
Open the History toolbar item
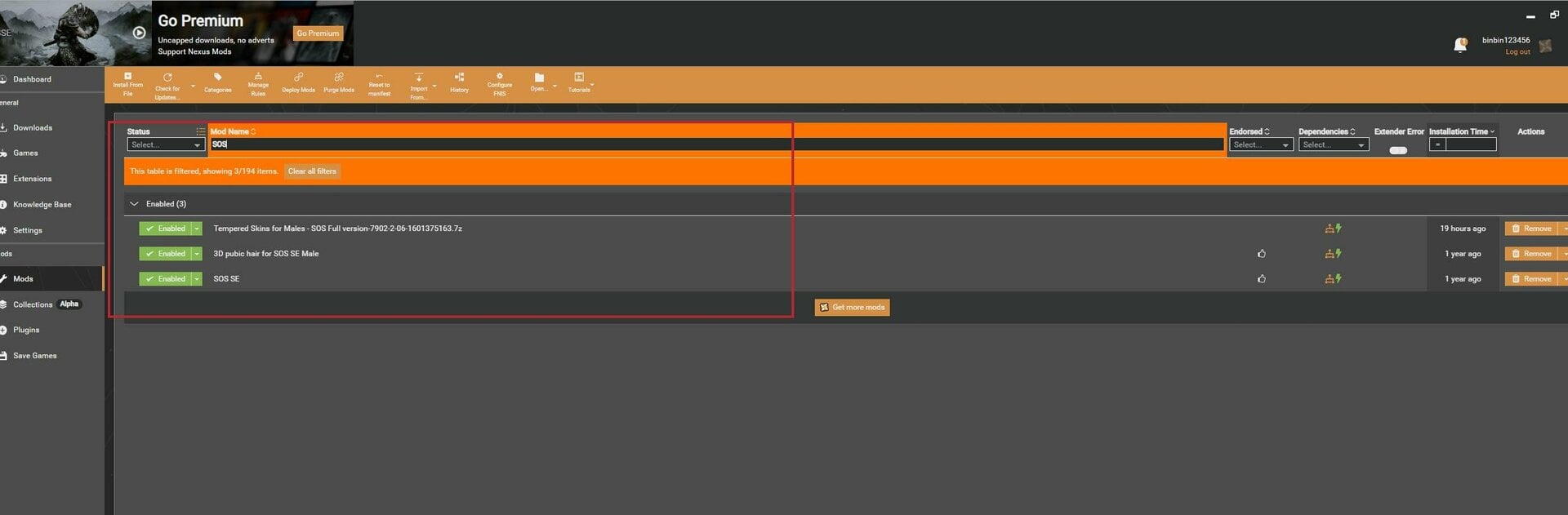459,83
